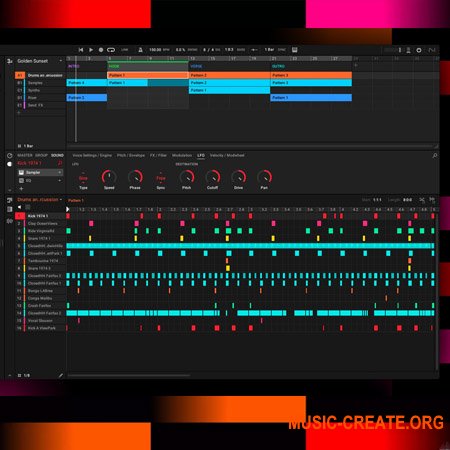Viewport: 450px width, 450px height.
Task: Open the 1 Bar sync grid dropdown in header
Action: click(x=269, y=50)
